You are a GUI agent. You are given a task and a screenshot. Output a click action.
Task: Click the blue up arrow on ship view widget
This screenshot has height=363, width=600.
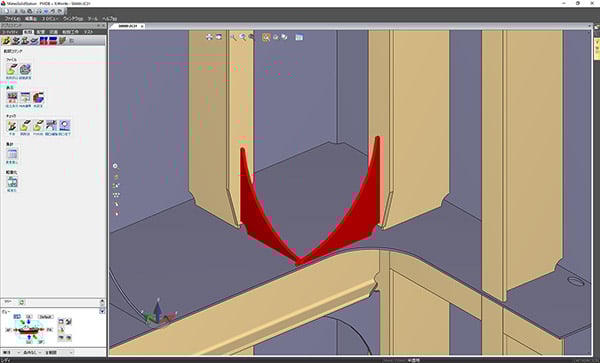(28, 322)
